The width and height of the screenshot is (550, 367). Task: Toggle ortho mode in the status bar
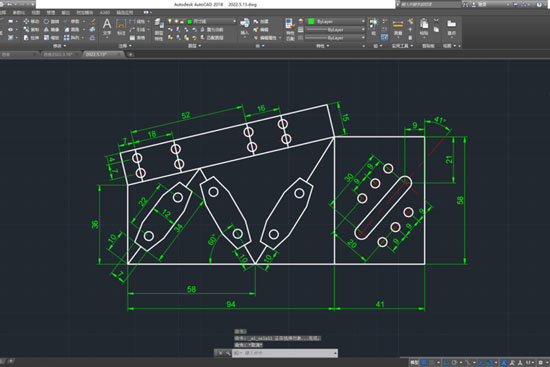[445, 362]
